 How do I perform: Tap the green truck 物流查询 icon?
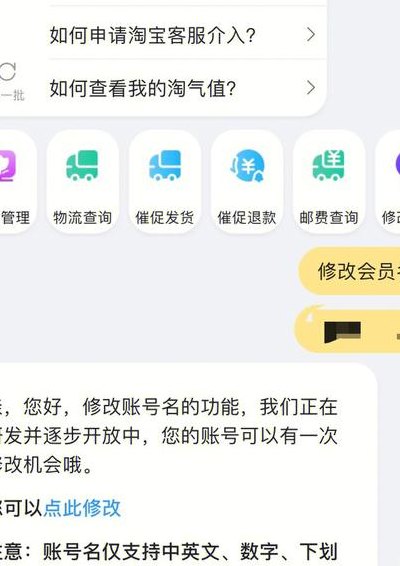tap(82, 166)
